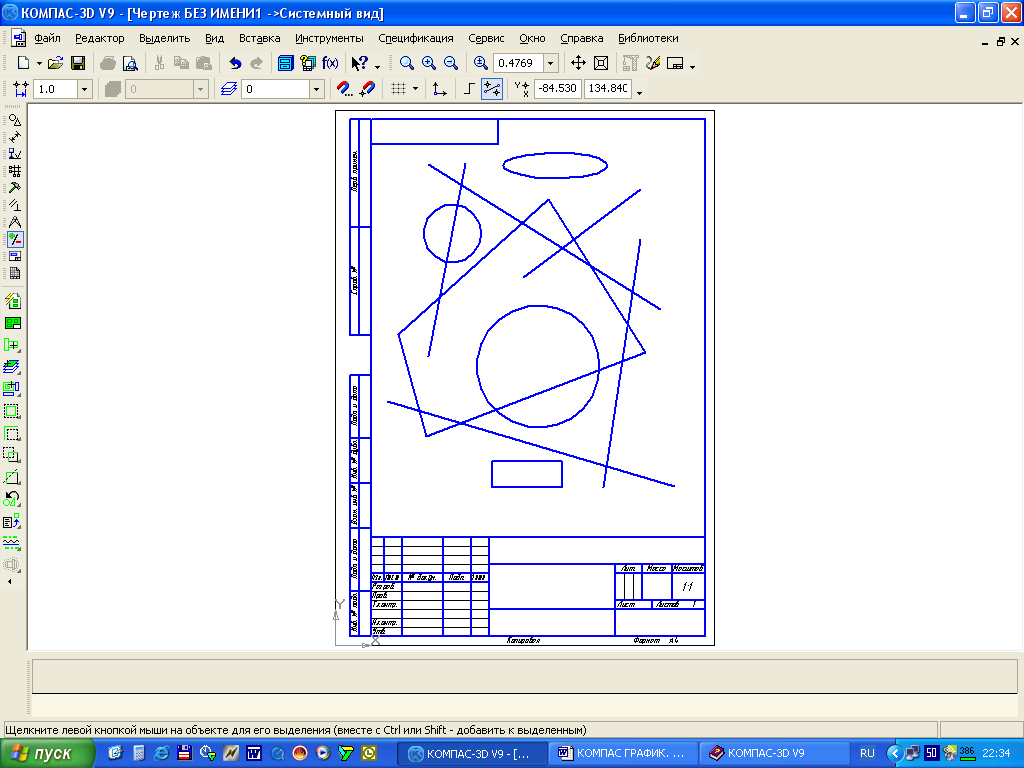This screenshot has width=1024, height=768.
Task: Create a new document with the blank page icon
Action: 23,63
